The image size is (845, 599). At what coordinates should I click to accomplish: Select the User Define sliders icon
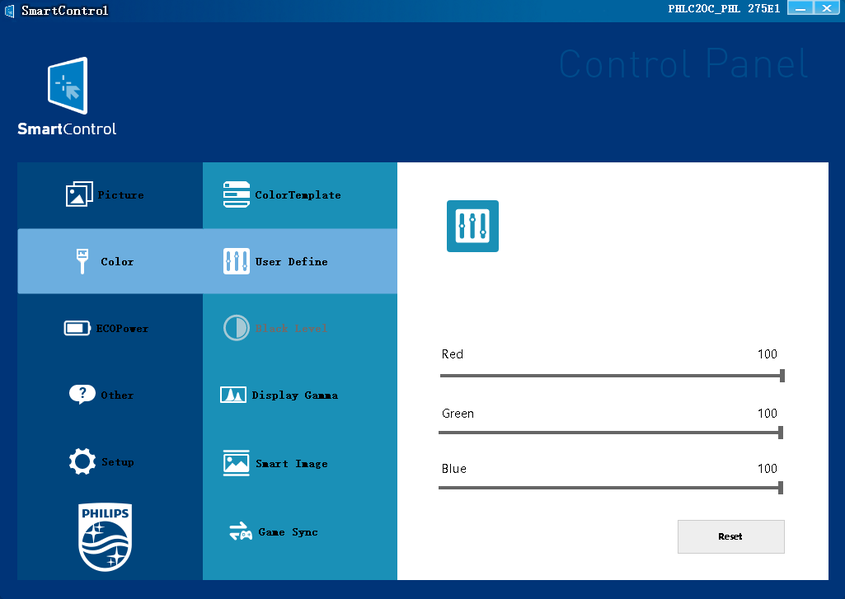click(236, 261)
